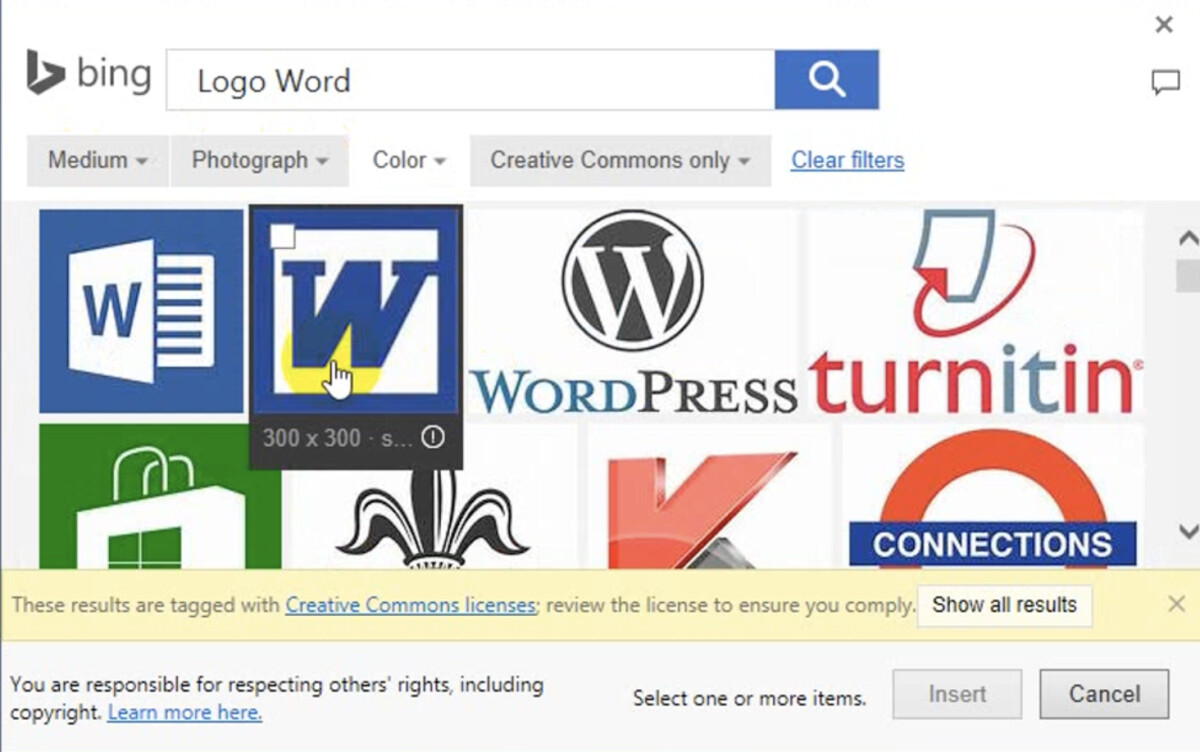This screenshot has width=1200, height=752.
Task: Select the red K logo thumbnail
Action: coord(709,496)
